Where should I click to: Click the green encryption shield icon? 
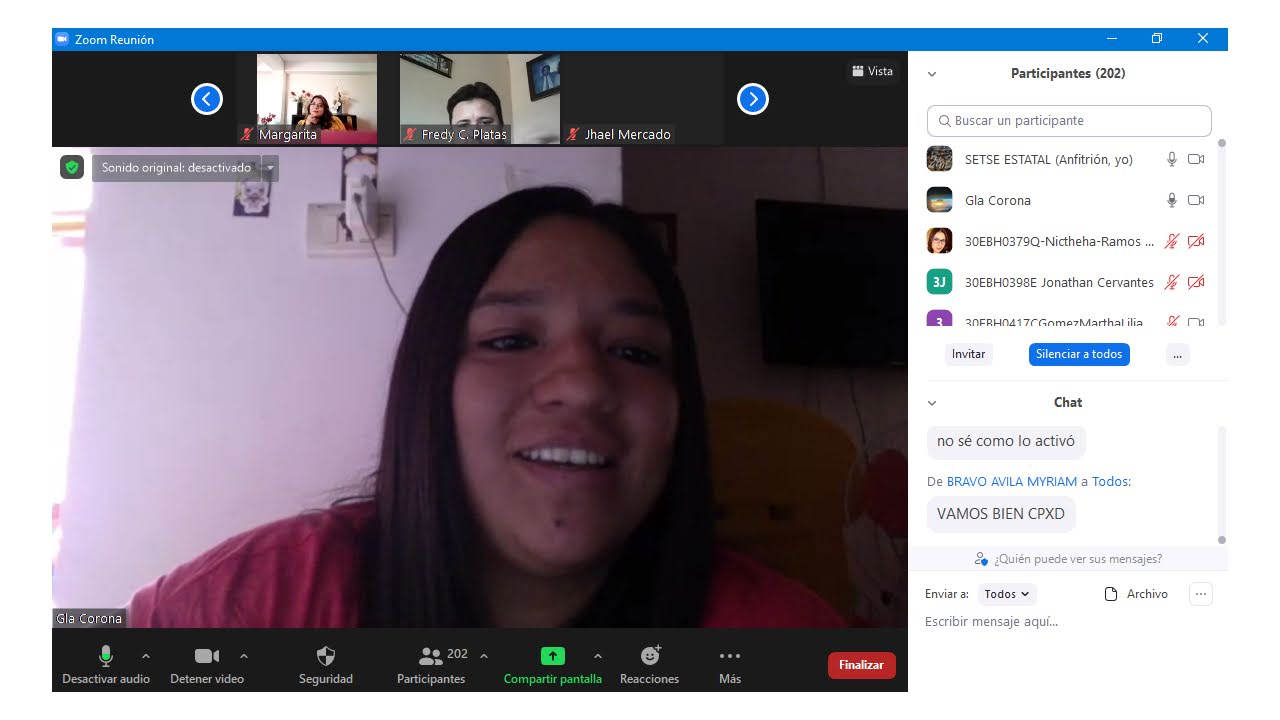point(71,167)
